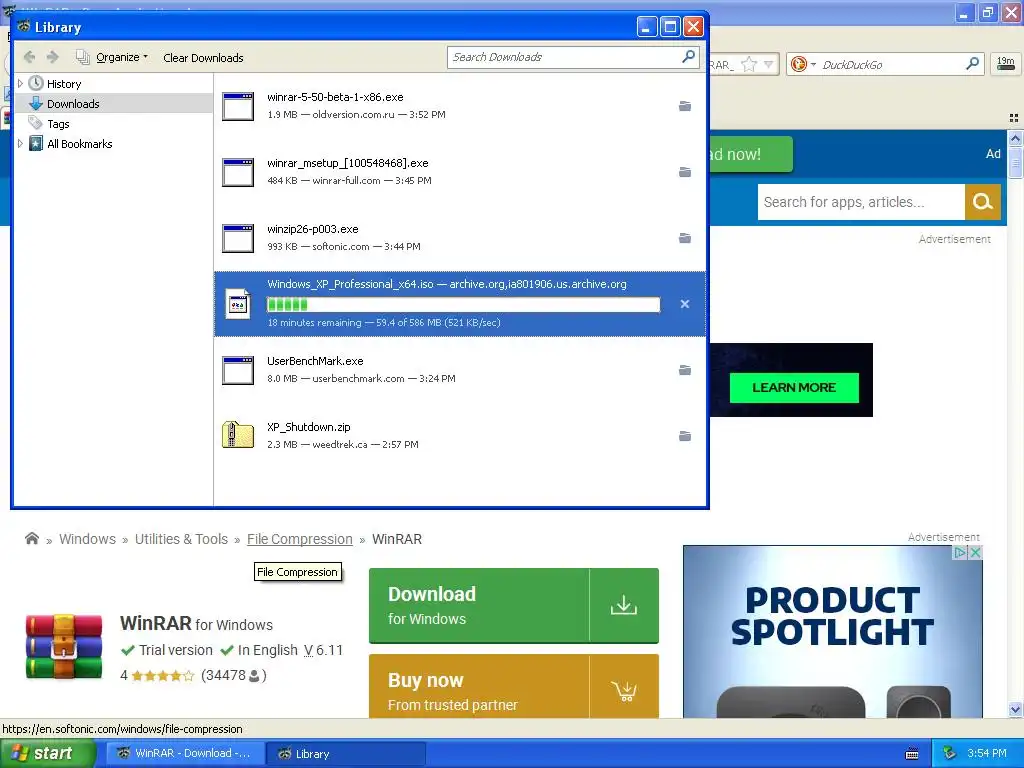
Task: Close the Product Spotlight ad
Action: (975, 552)
